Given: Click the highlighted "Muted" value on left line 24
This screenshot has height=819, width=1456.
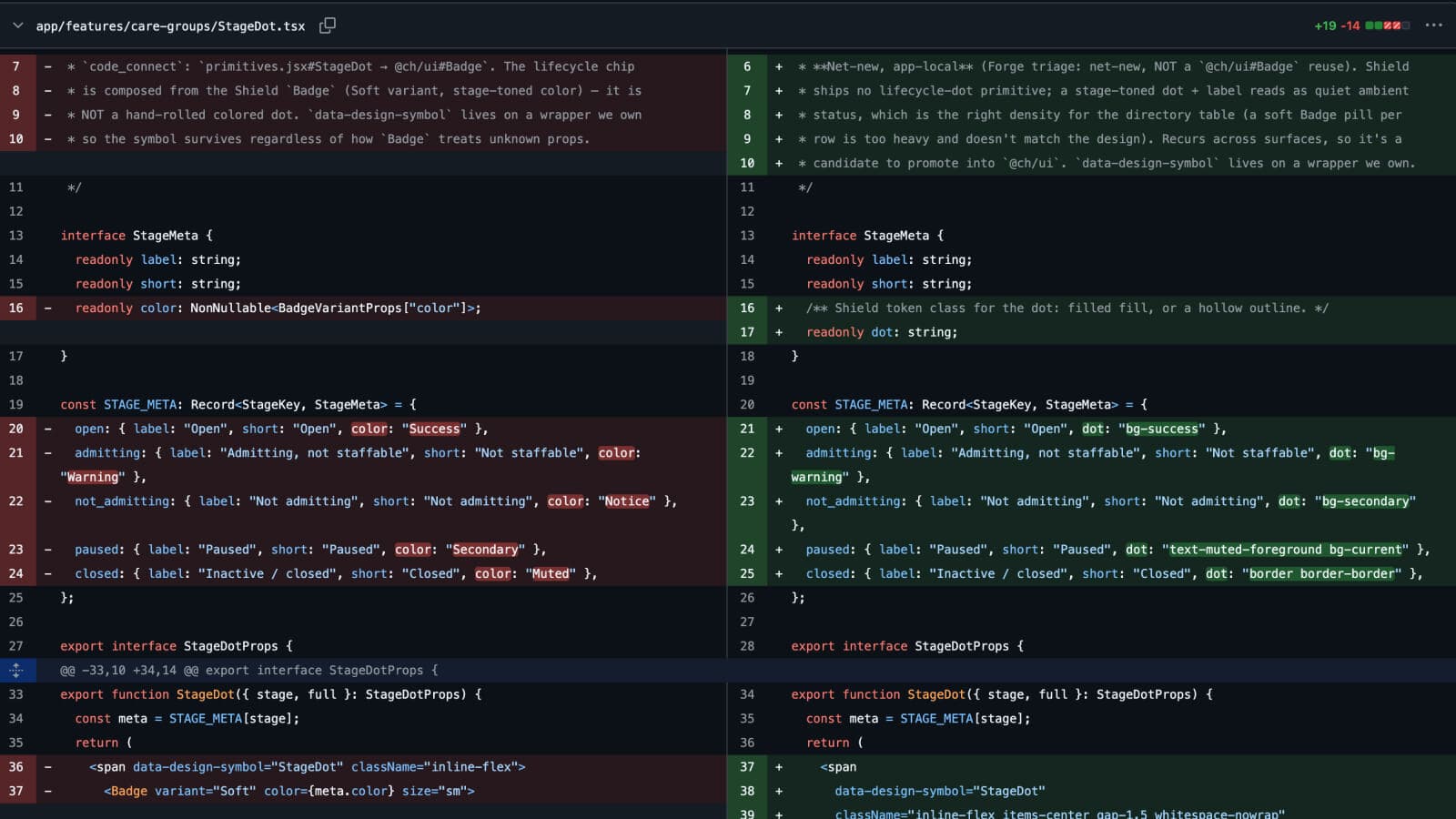Looking at the screenshot, I should click(x=551, y=573).
